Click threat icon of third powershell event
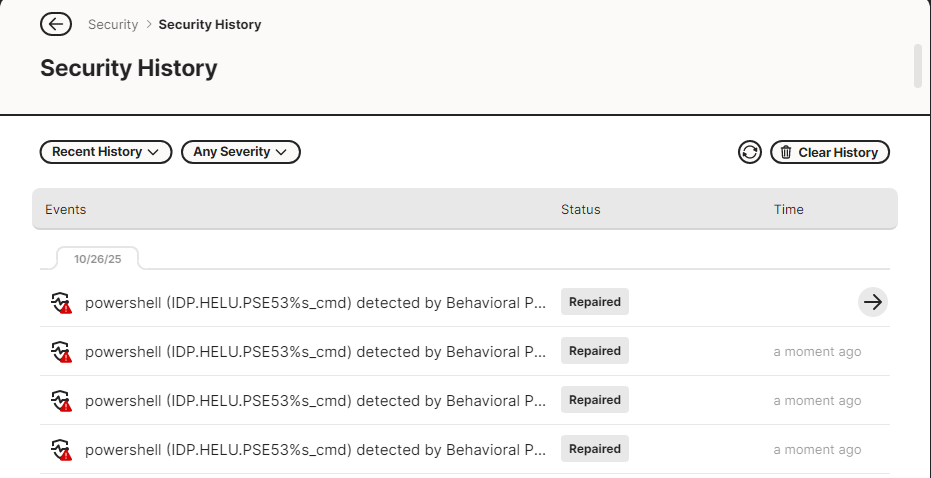This screenshot has height=478, width=931. [x=62, y=401]
